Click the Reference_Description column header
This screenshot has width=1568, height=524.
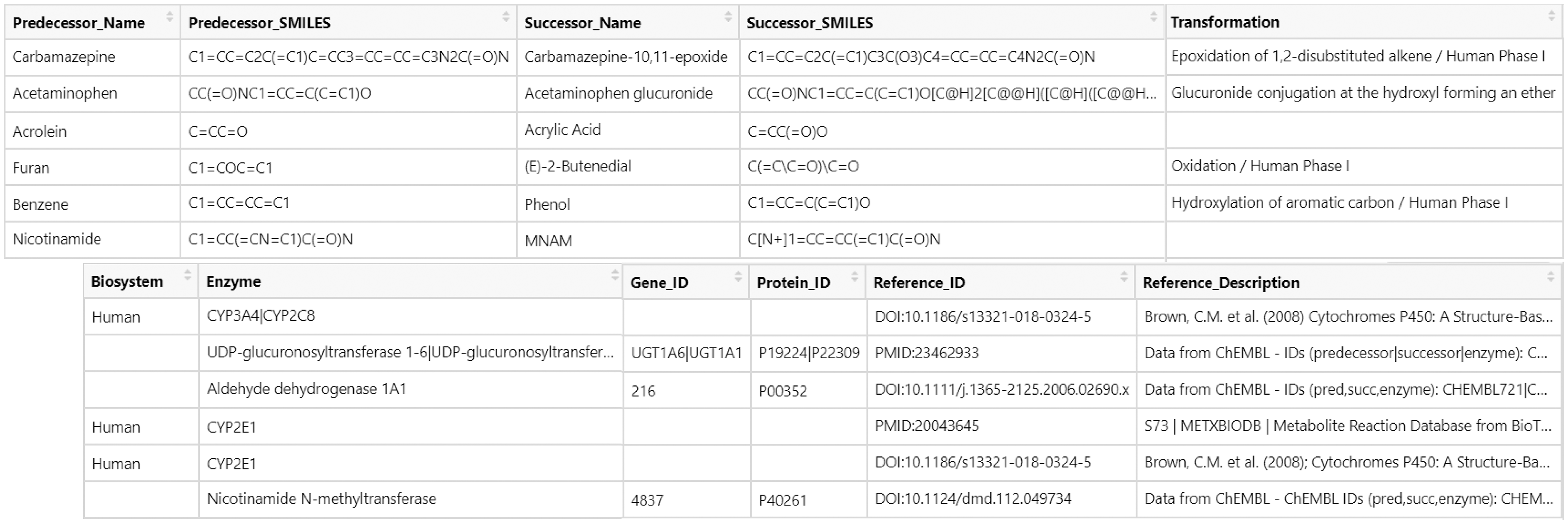click(x=1221, y=283)
